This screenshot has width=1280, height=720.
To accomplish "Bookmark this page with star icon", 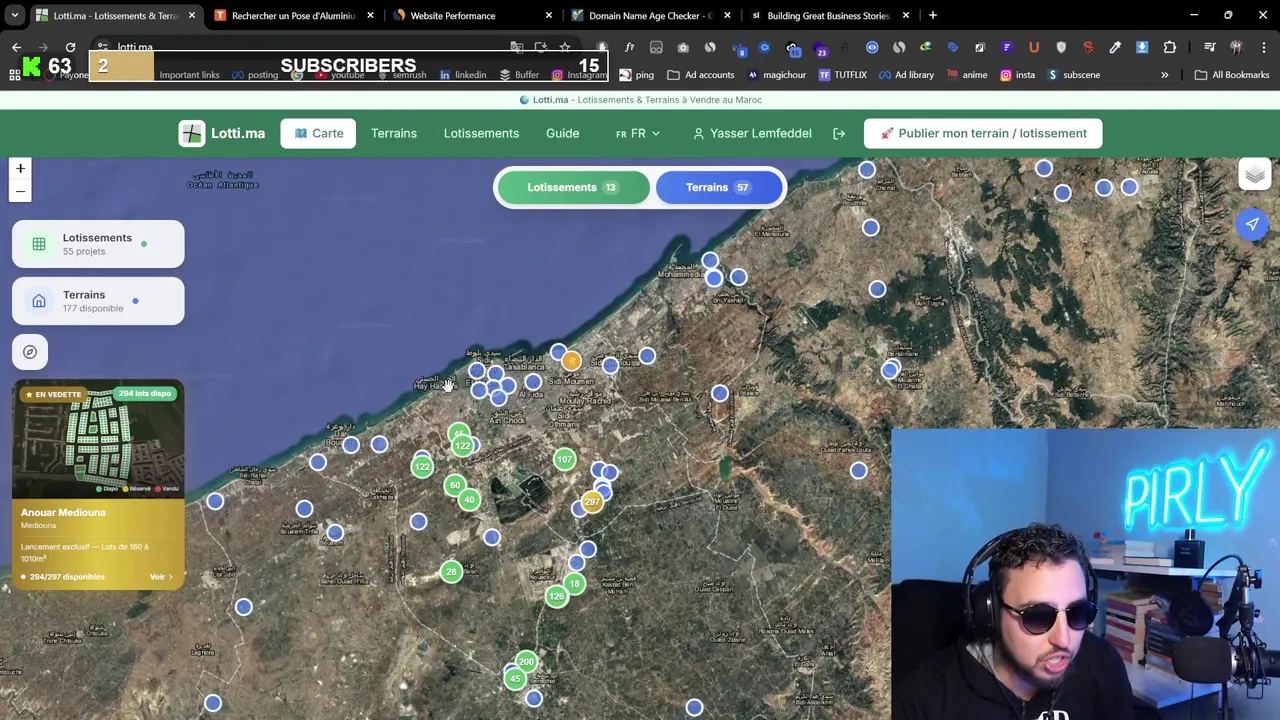I will 565,47.
